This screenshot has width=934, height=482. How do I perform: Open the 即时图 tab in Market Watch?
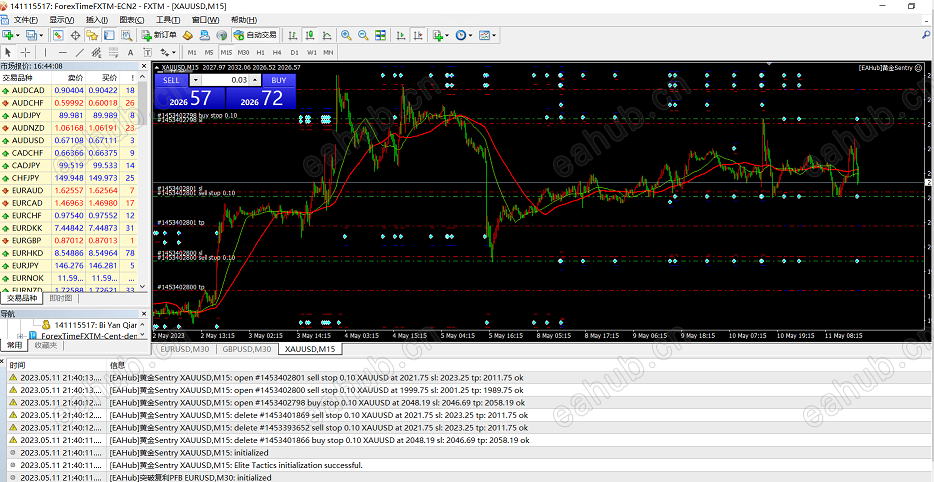click(61, 298)
